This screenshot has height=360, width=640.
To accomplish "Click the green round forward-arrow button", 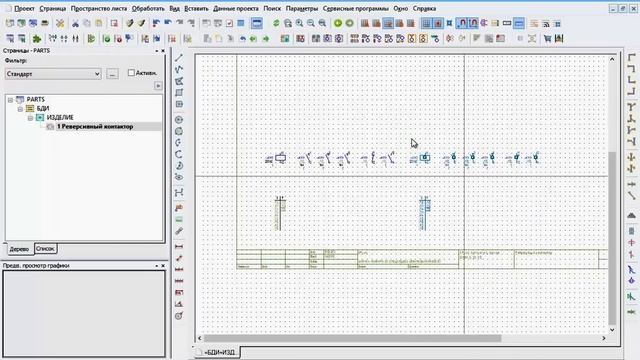I will [x=349, y=23].
